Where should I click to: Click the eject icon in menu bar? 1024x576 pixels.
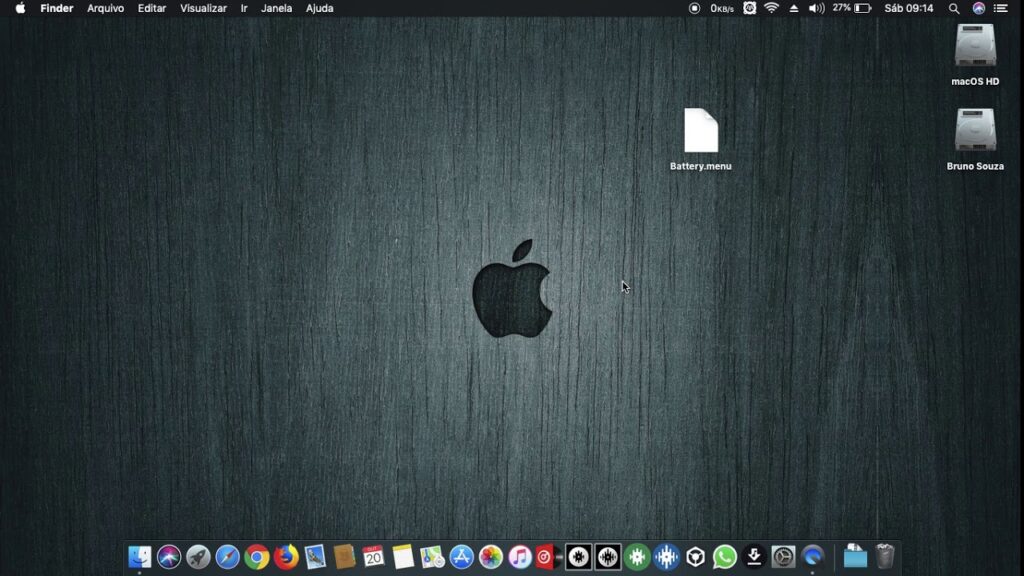coord(794,8)
